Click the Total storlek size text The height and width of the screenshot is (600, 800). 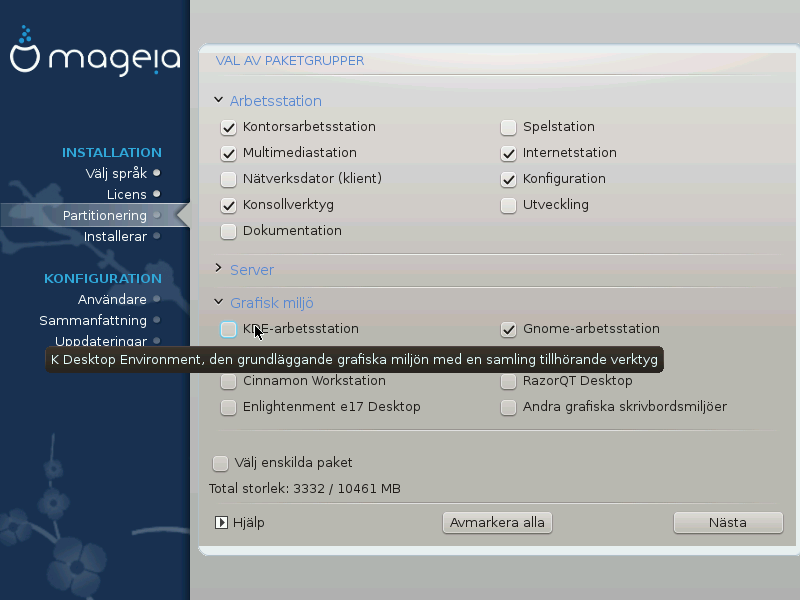(305, 489)
